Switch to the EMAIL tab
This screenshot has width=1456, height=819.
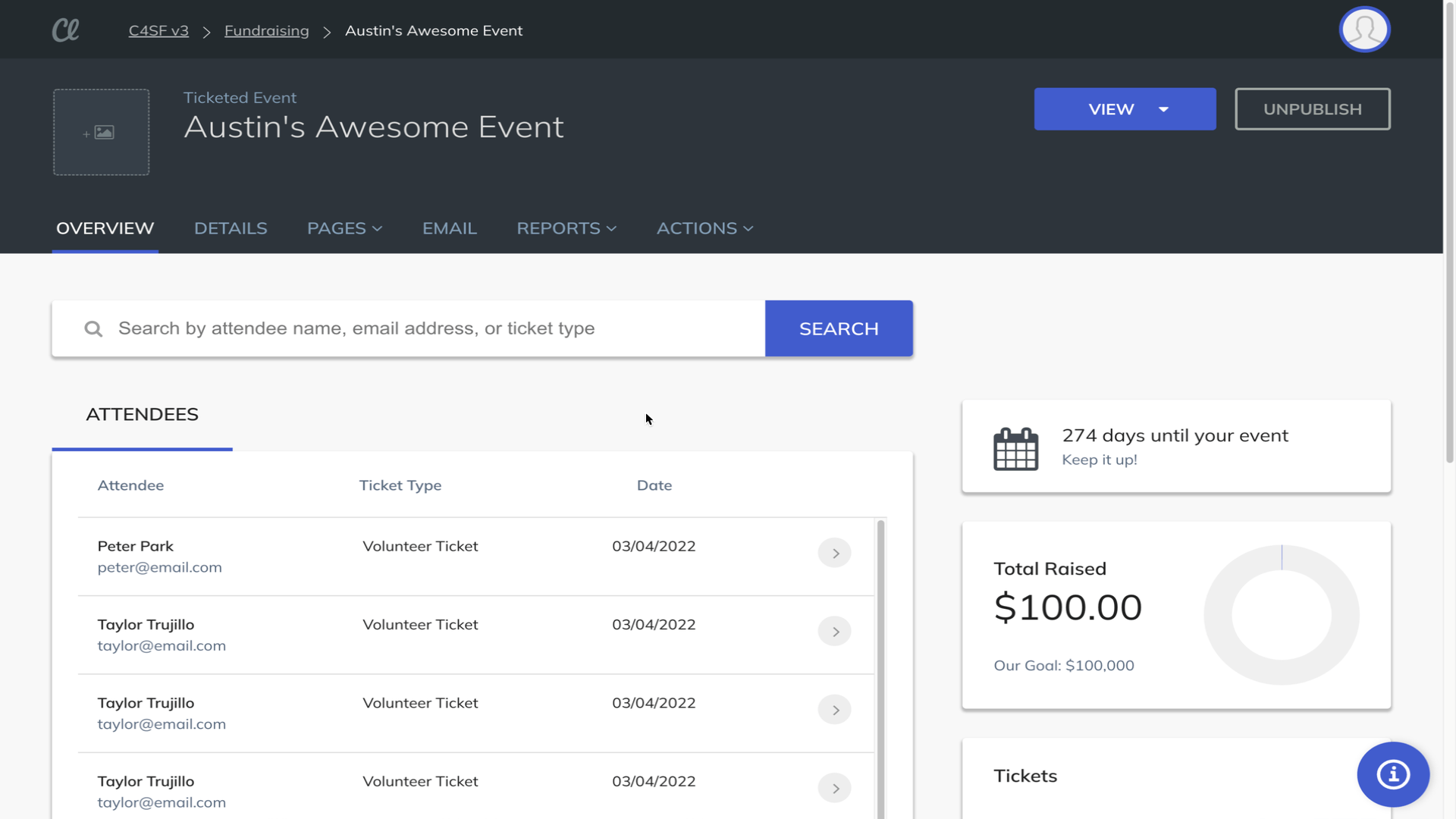tap(449, 228)
